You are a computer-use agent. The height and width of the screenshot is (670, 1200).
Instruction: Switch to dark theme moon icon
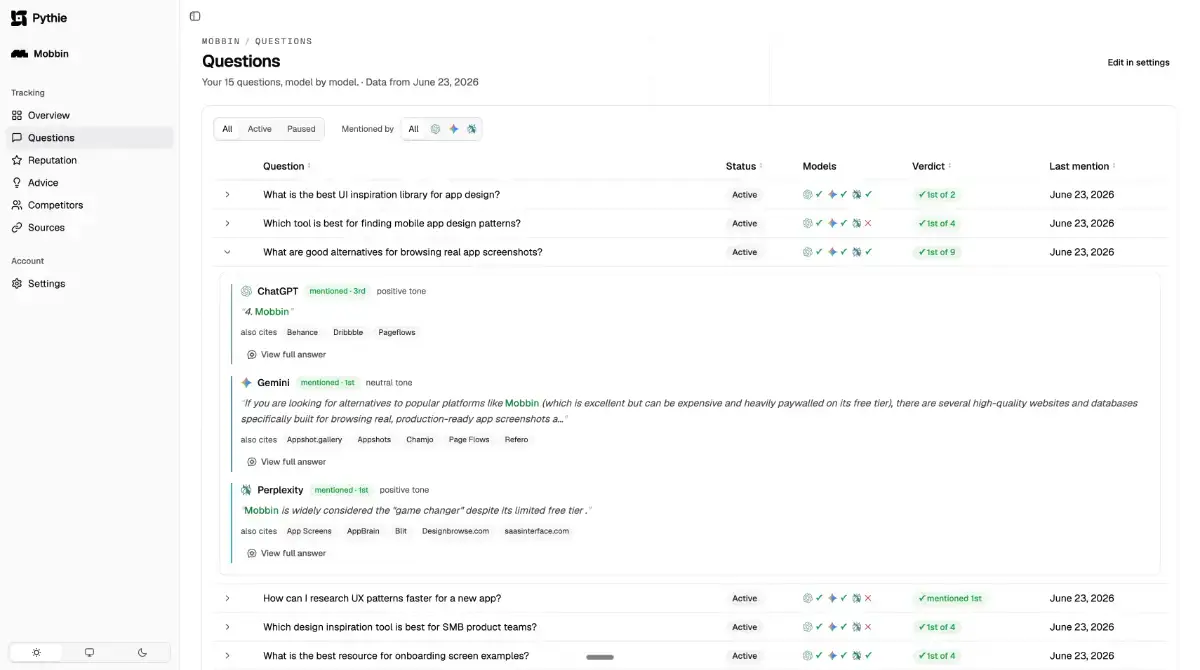[142, 653]
